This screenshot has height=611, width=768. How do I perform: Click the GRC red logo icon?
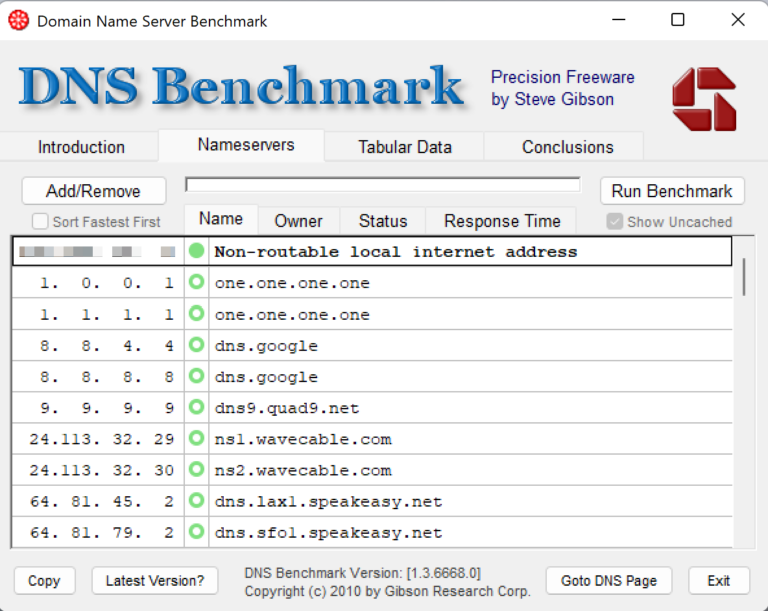tap(704, 99)
